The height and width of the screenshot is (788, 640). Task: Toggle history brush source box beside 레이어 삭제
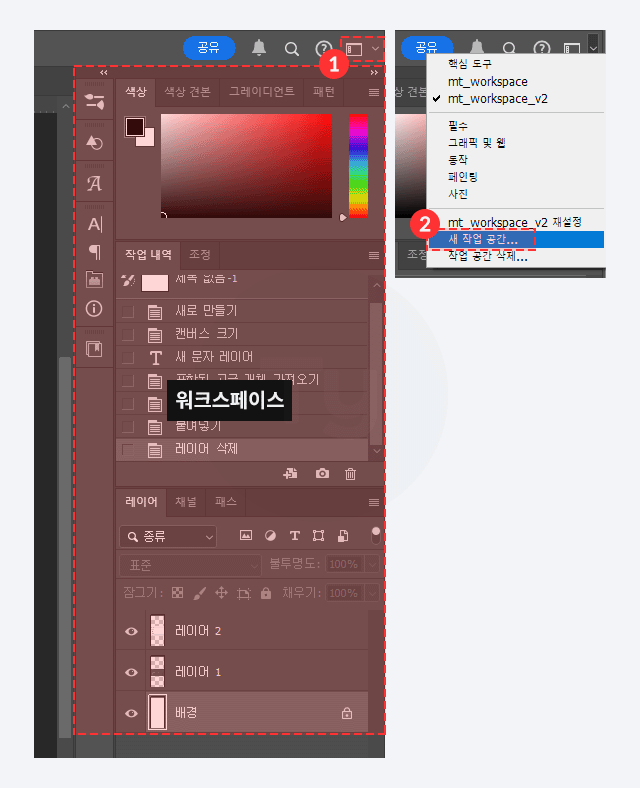[128, 450]
